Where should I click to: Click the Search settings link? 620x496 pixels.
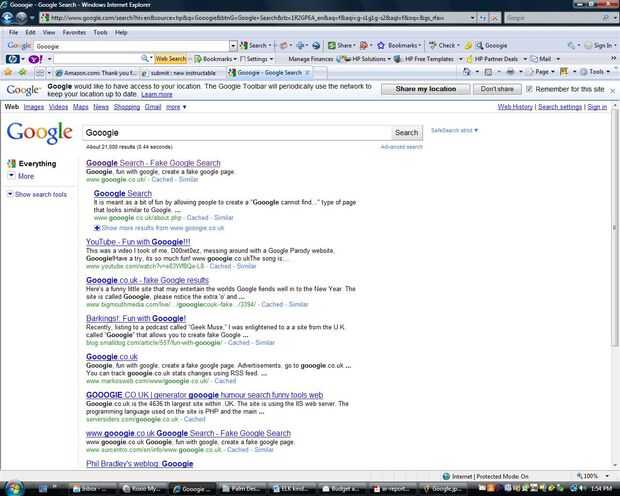(x=560, y=107)
